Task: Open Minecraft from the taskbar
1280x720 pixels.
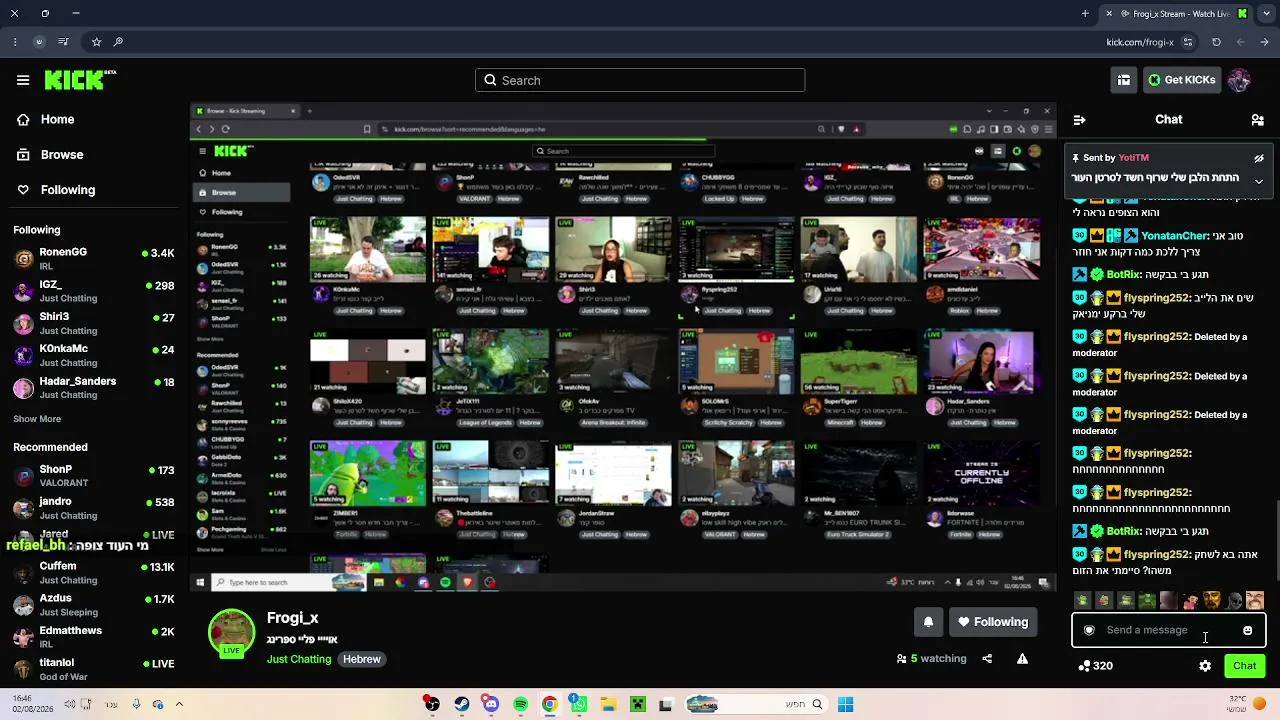Action: tap(637, 704)
